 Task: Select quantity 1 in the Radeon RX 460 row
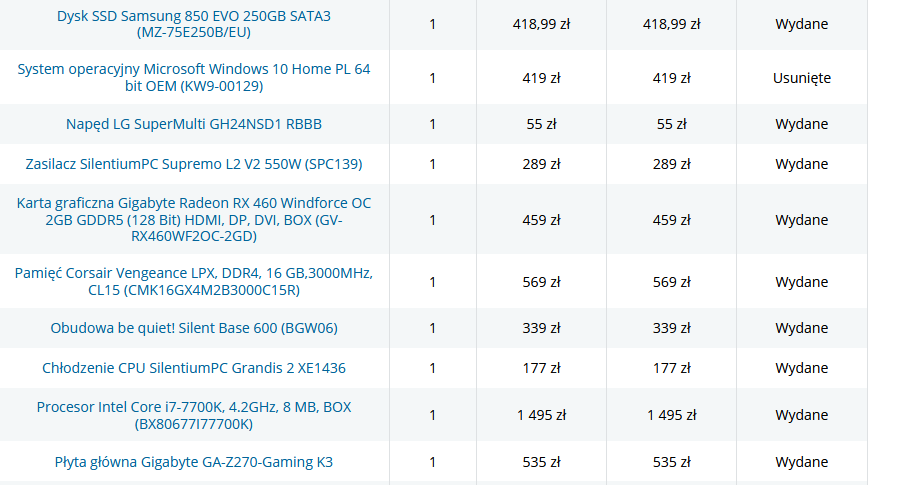[432, 220]
